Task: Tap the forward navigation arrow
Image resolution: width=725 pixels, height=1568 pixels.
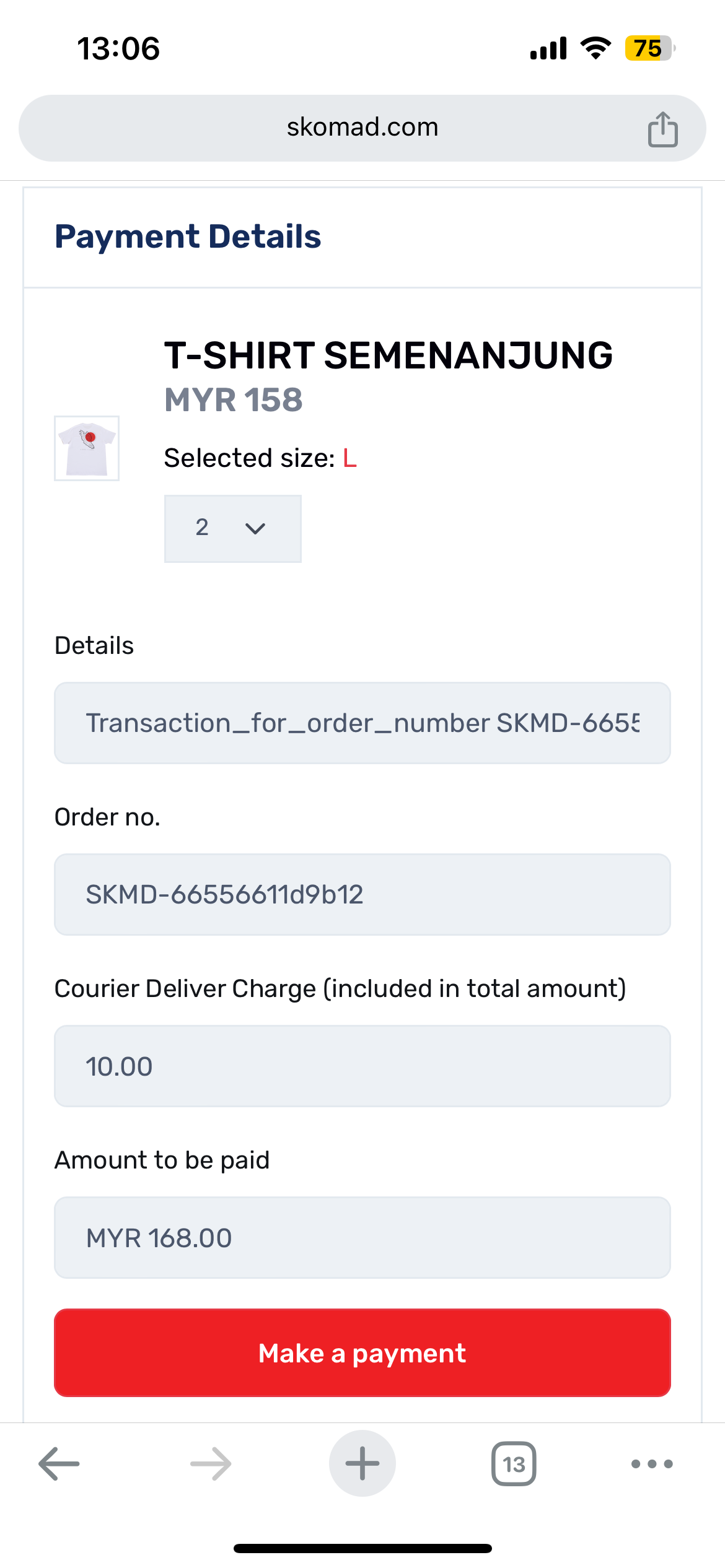Action: coord(211,1464)
